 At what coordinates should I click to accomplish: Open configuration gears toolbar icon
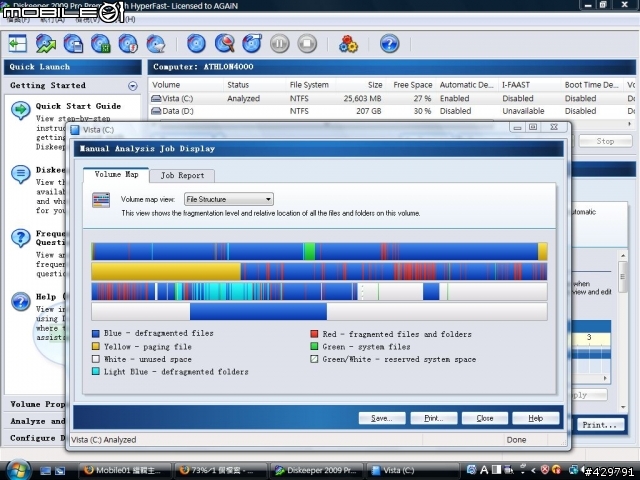point(348,44)
